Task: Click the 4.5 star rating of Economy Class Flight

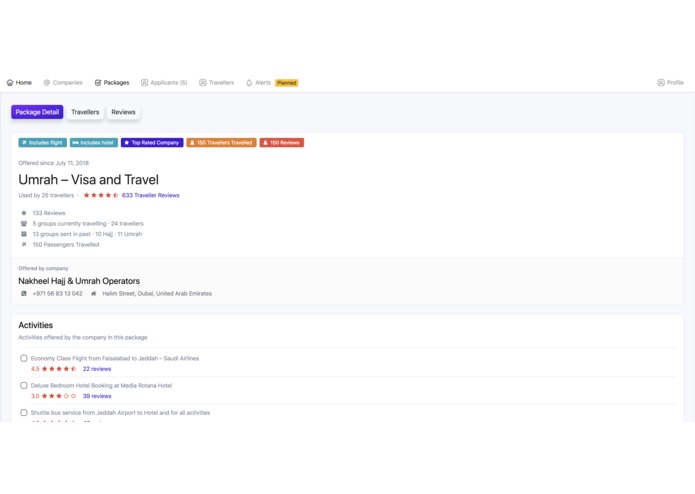Action: tap(59, 369)
